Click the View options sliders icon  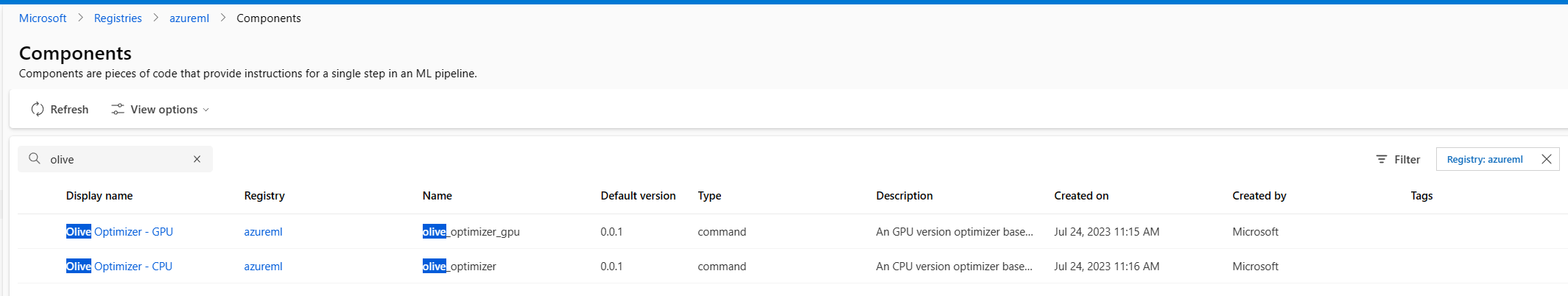click(118, 110)
